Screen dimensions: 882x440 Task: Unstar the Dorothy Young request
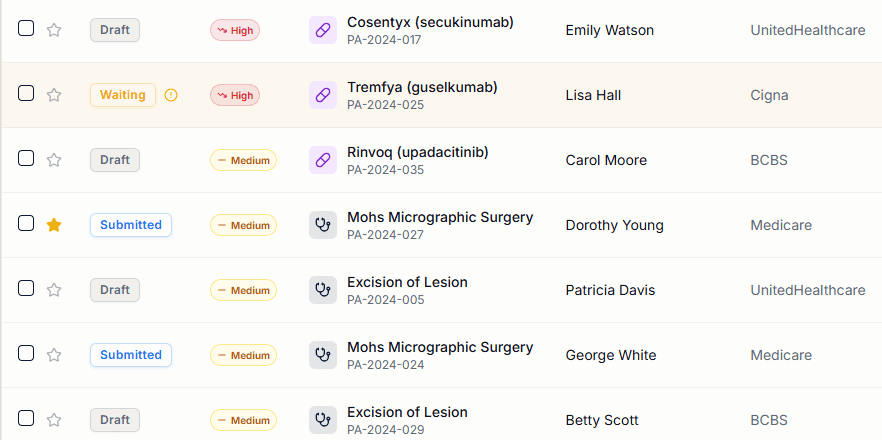click(x=54, y=225)
